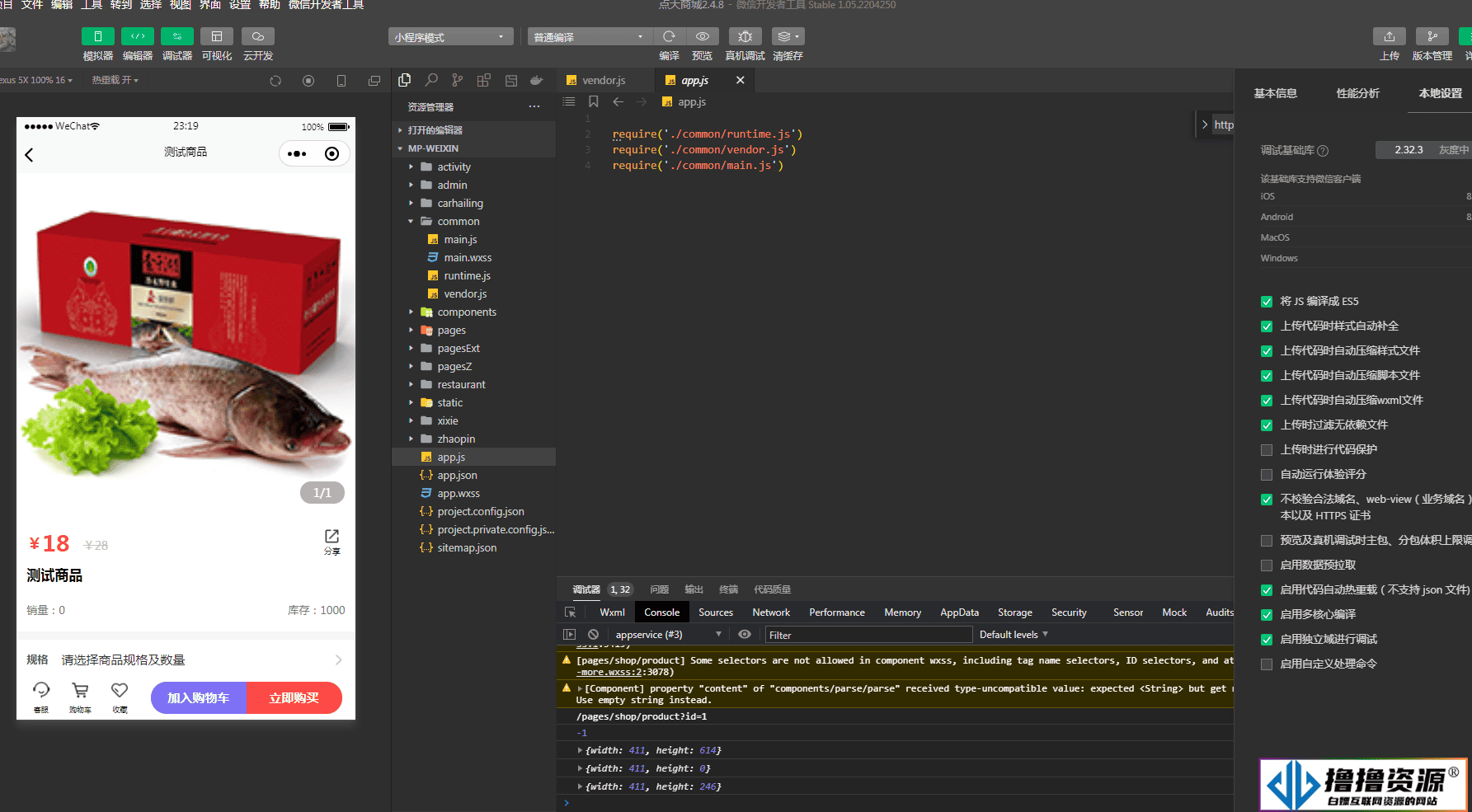The width and height of the screenshot is (1472, 812).
Task: Click the 上传 upload icon
Action: tap(1390, 36)
